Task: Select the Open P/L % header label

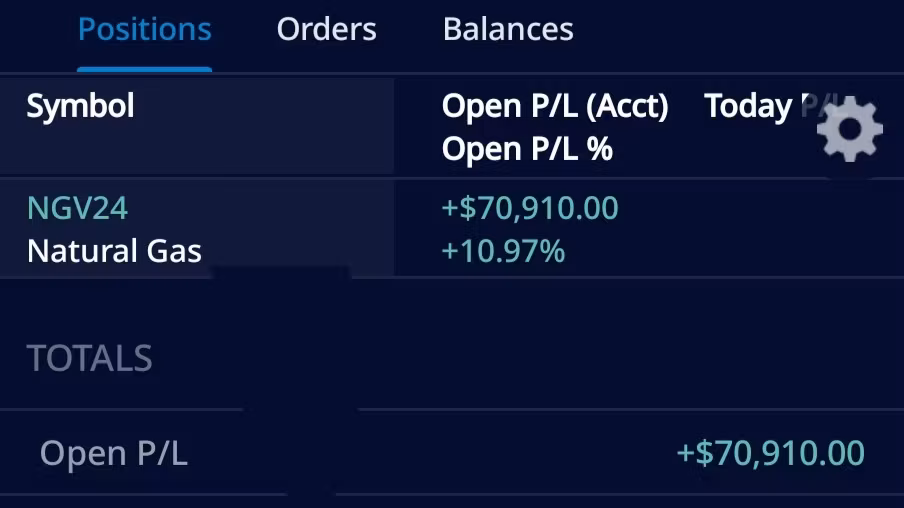Action: (527, 150)
